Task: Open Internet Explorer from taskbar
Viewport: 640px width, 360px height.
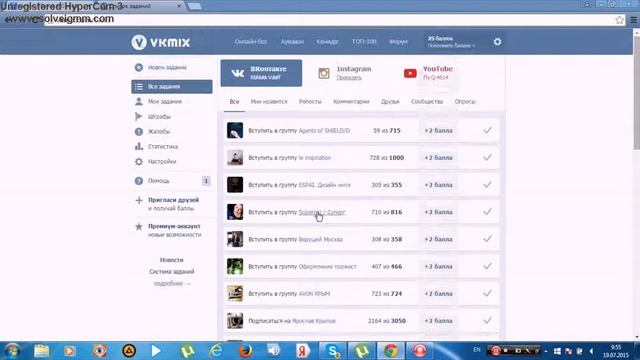Action: coord(216,351)
